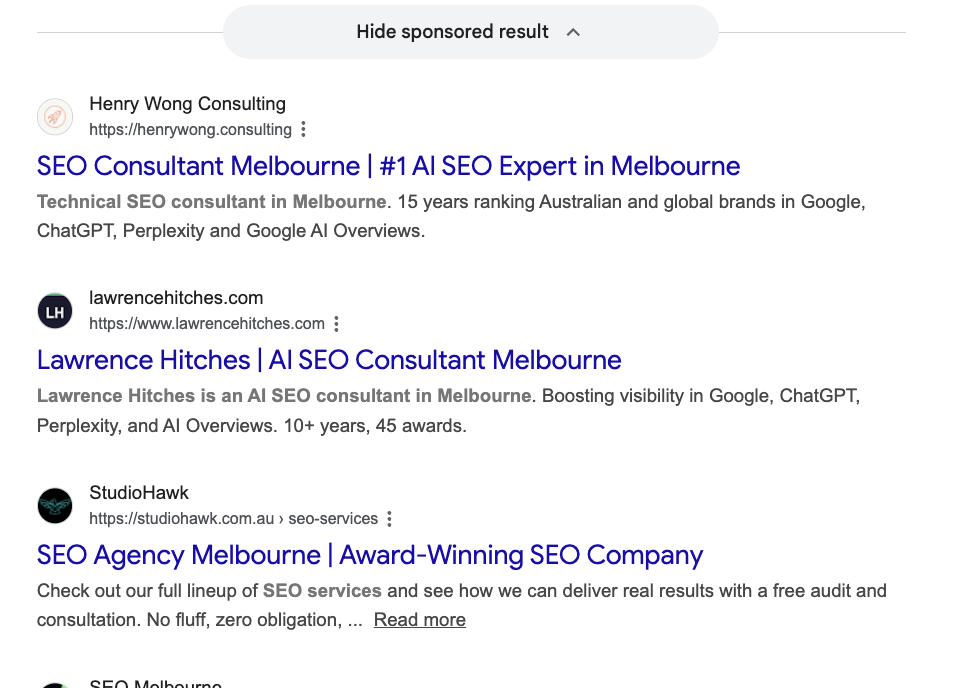Screen dimensions: 968x688
Task: Click the https://www.lawrencehitches.com URL
Action: 207,324
